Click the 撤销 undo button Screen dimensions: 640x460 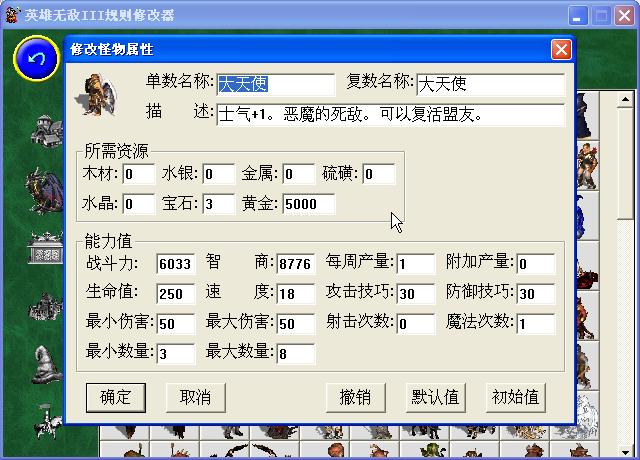pyautogui.click(x=356, y=397)
